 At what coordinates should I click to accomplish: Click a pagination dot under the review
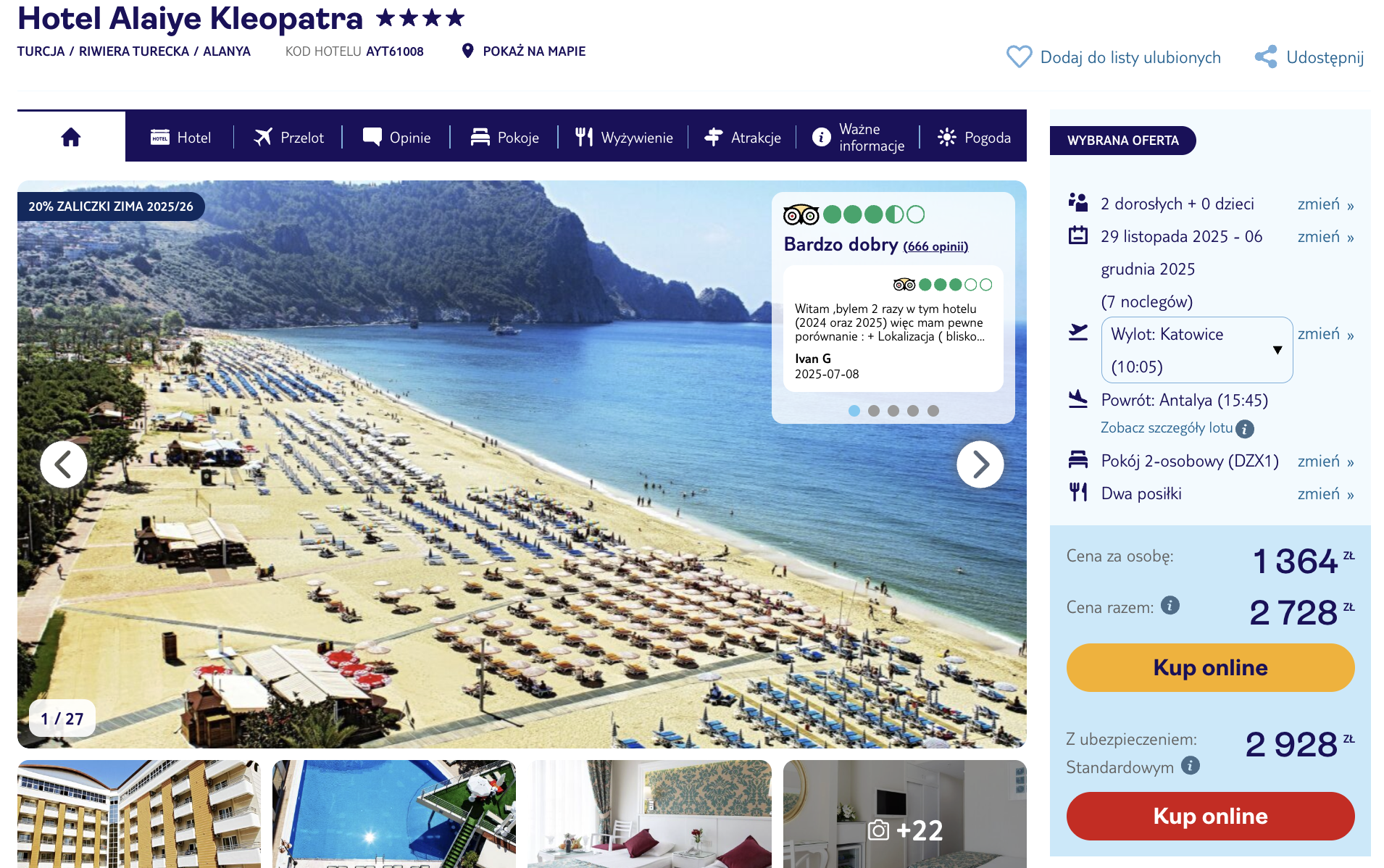pos(854,411)
